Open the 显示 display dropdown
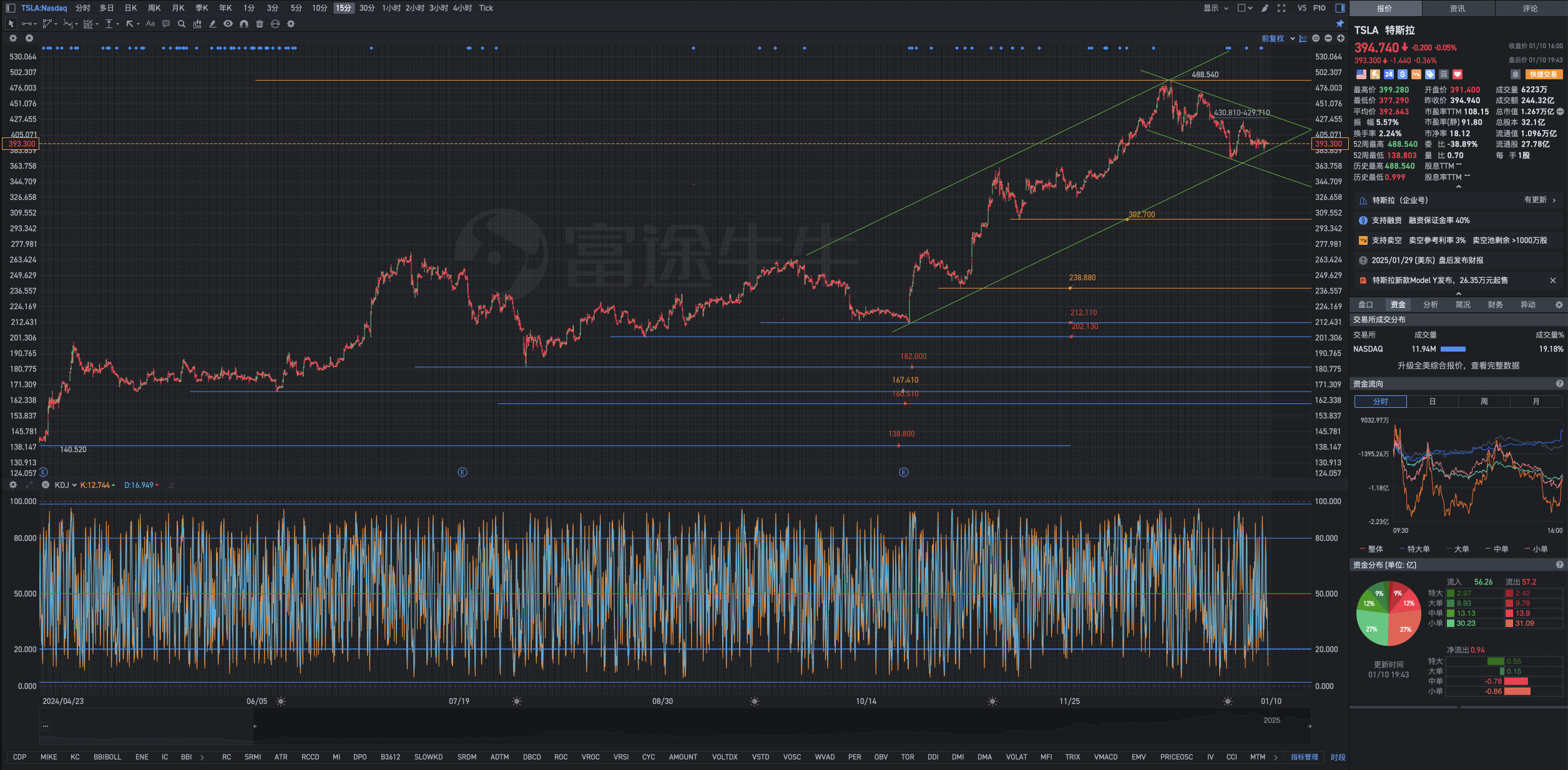1568x770 pixels. pyautogui.click(x=1216, y=8)
